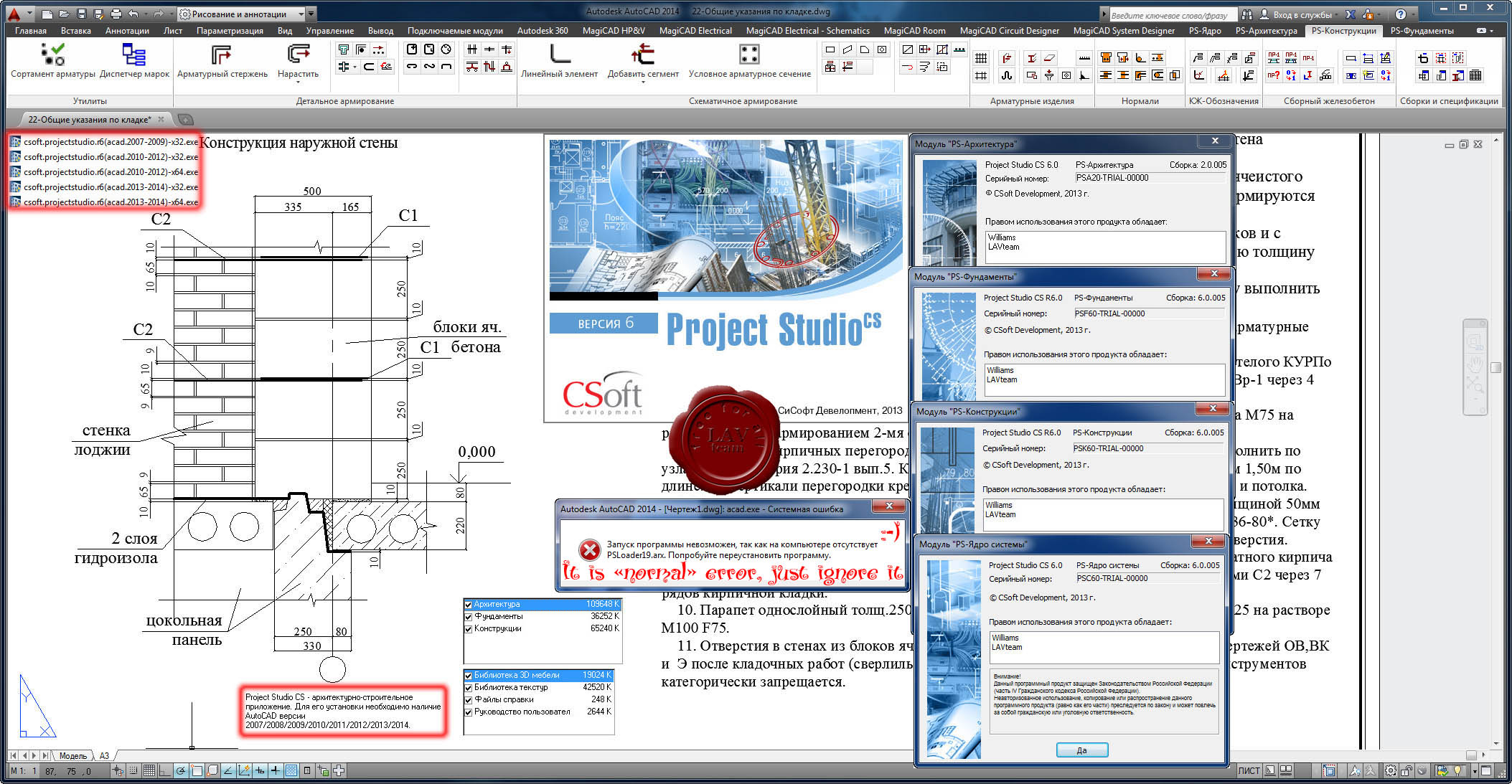Click the Undo arrow in quick access toolbar

(133, 14)
